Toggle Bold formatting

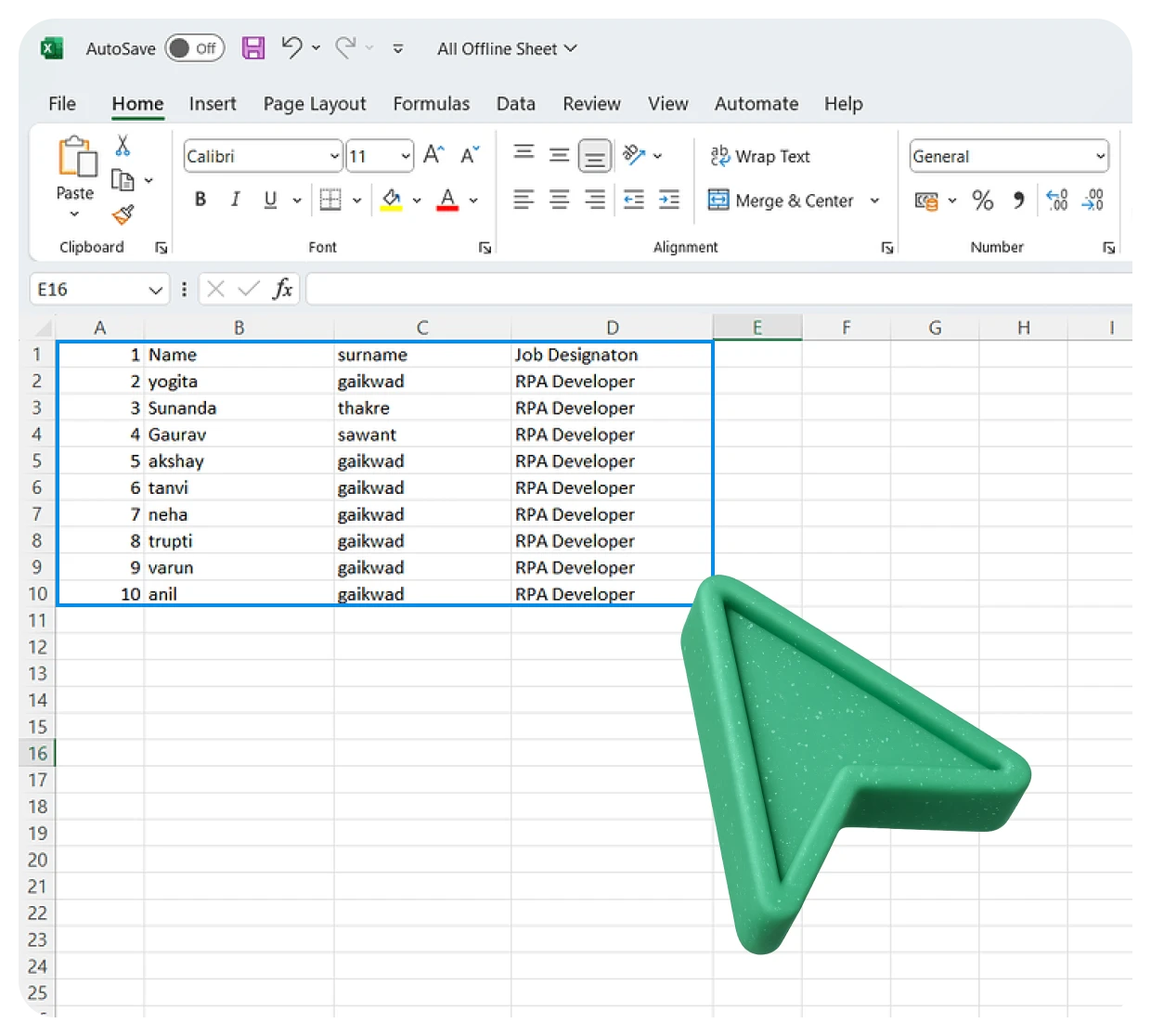pyautogui.click(x=200, y=200)
